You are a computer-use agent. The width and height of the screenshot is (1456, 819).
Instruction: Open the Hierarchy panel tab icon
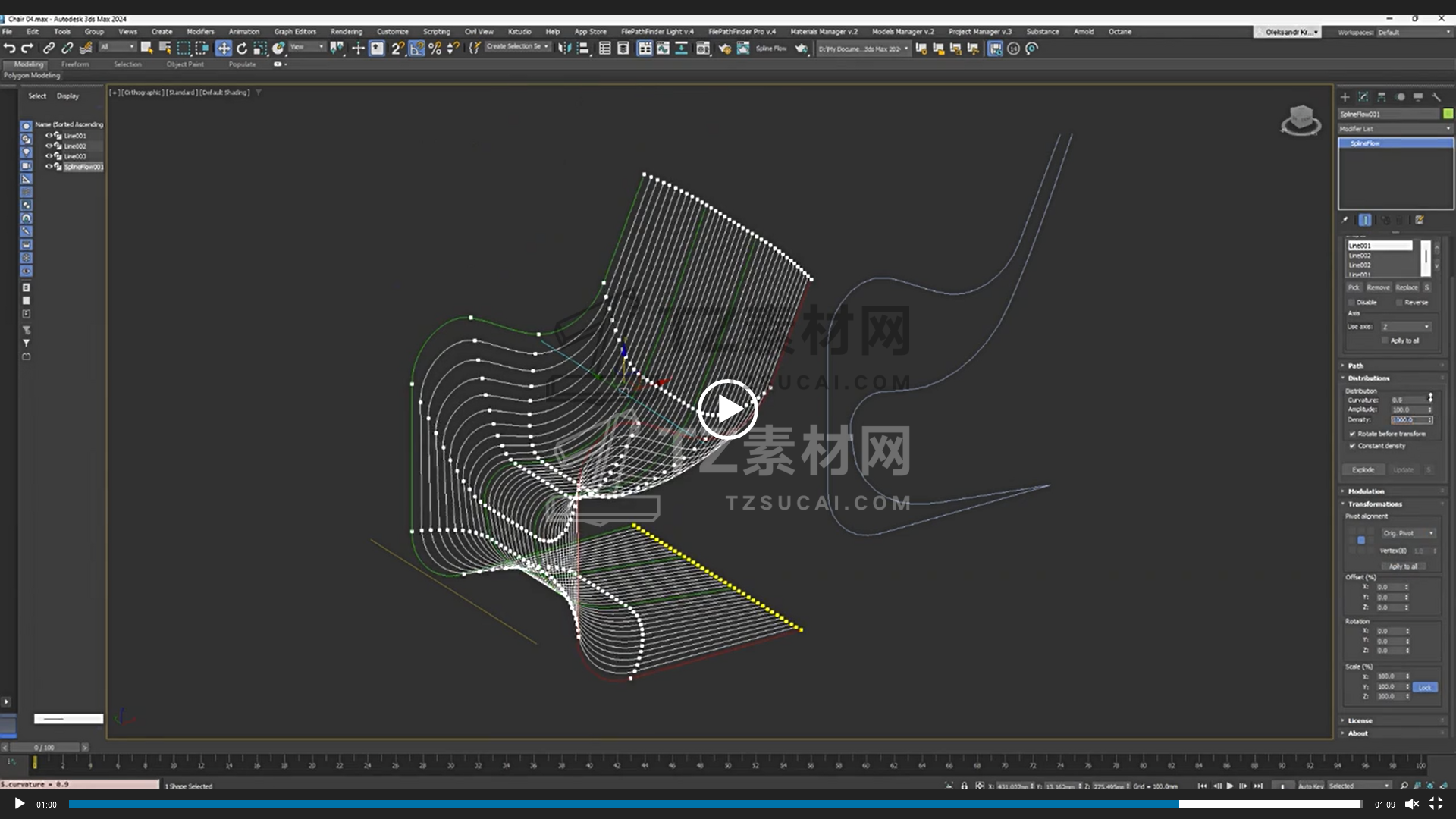tap(1382, 97)
